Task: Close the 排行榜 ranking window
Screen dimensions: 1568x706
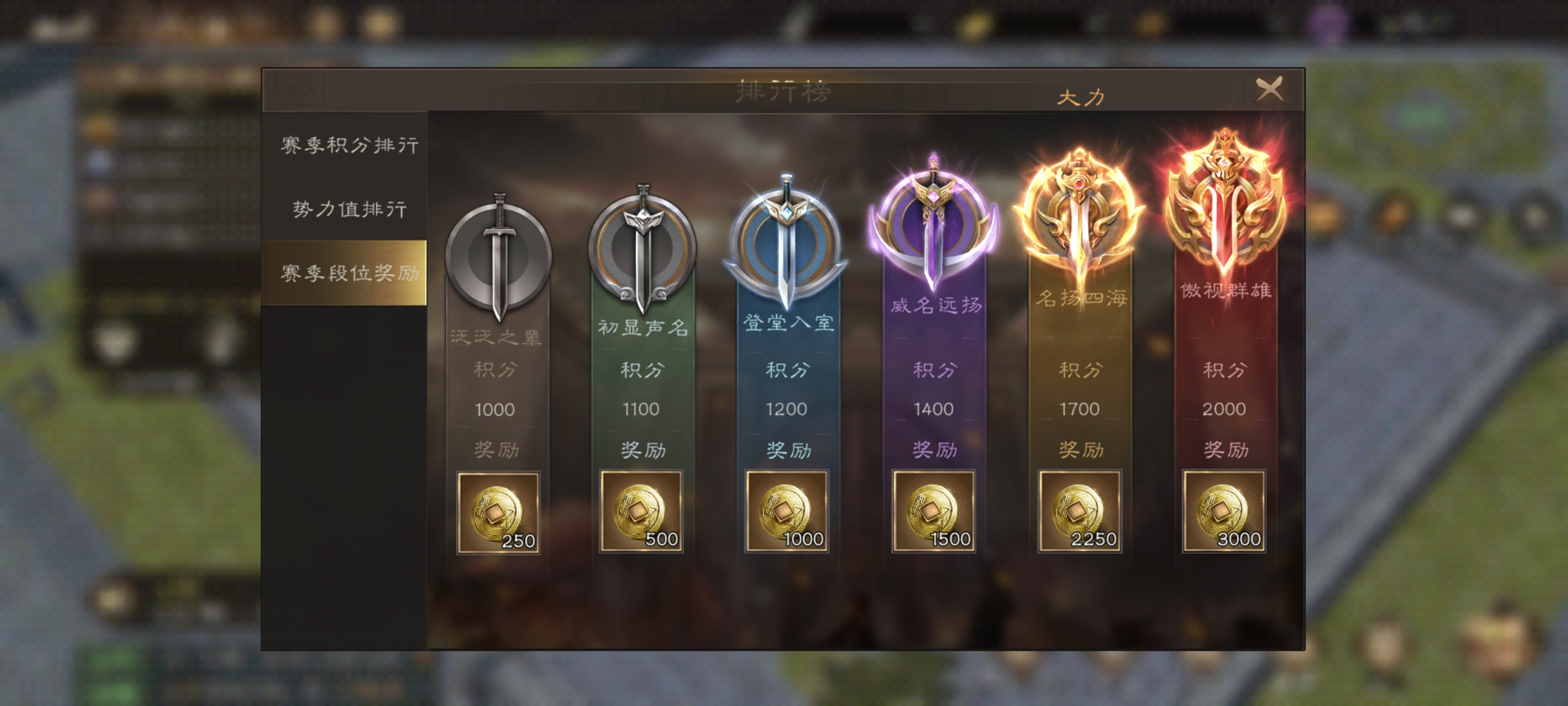Action: click(1269, 90)
